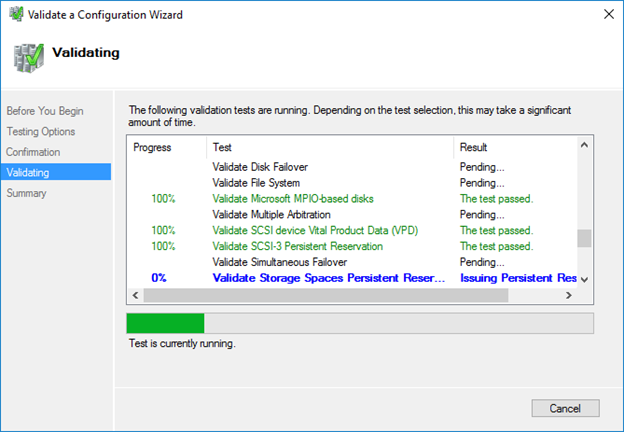The image size is (624, 432).
Task: Select the Confirmation step
Action: coord(33,152)
